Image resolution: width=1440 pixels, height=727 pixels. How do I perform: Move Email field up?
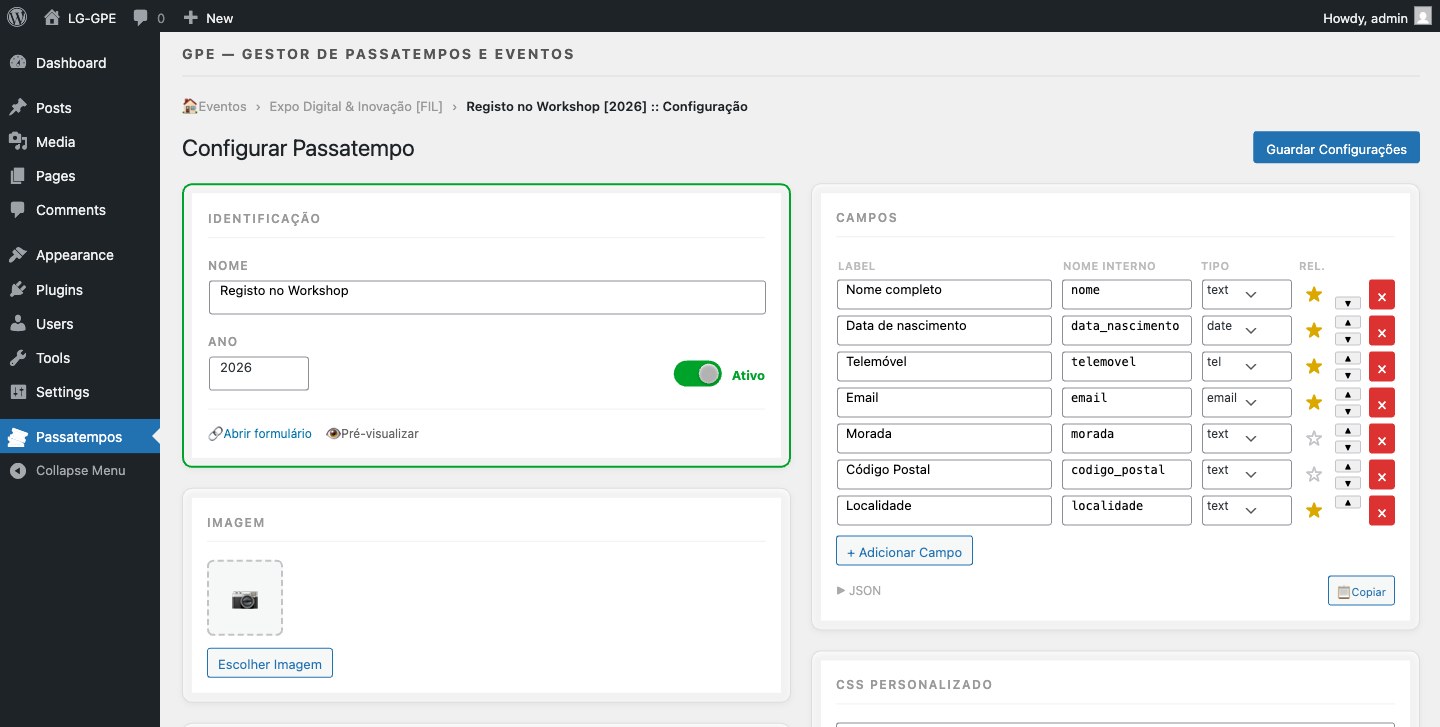[x=1348, y=394]
